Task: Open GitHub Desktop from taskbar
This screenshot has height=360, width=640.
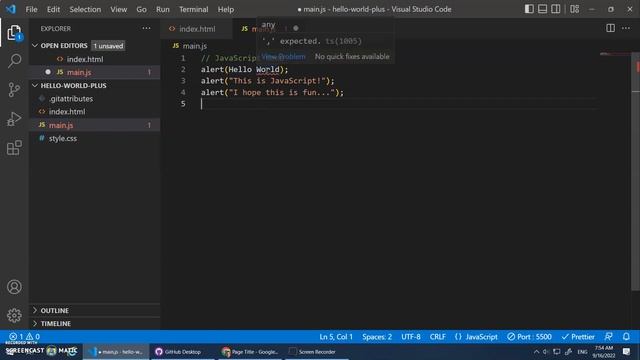Action: 183,351
